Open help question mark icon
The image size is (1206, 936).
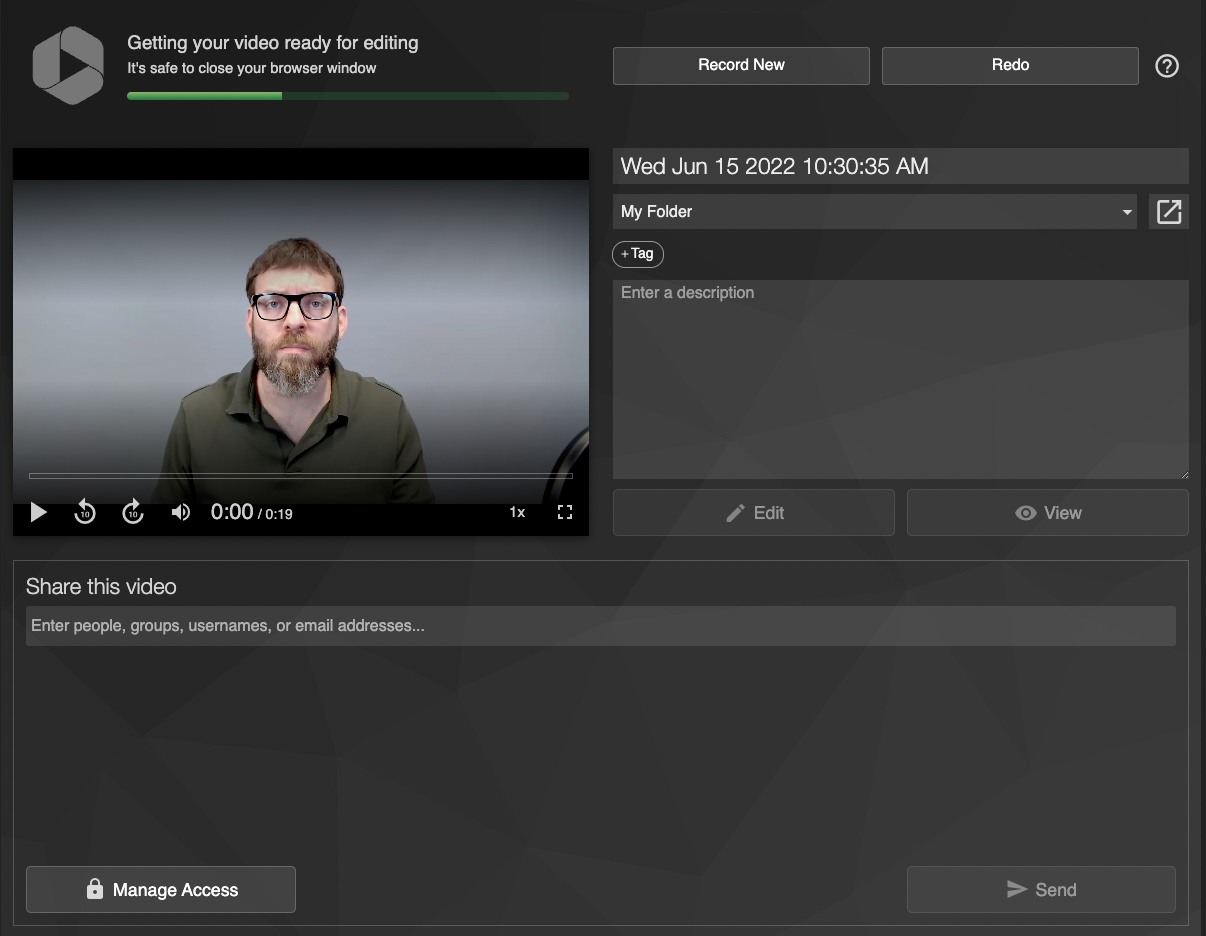pyautogui.click(x=1167, y=66)
